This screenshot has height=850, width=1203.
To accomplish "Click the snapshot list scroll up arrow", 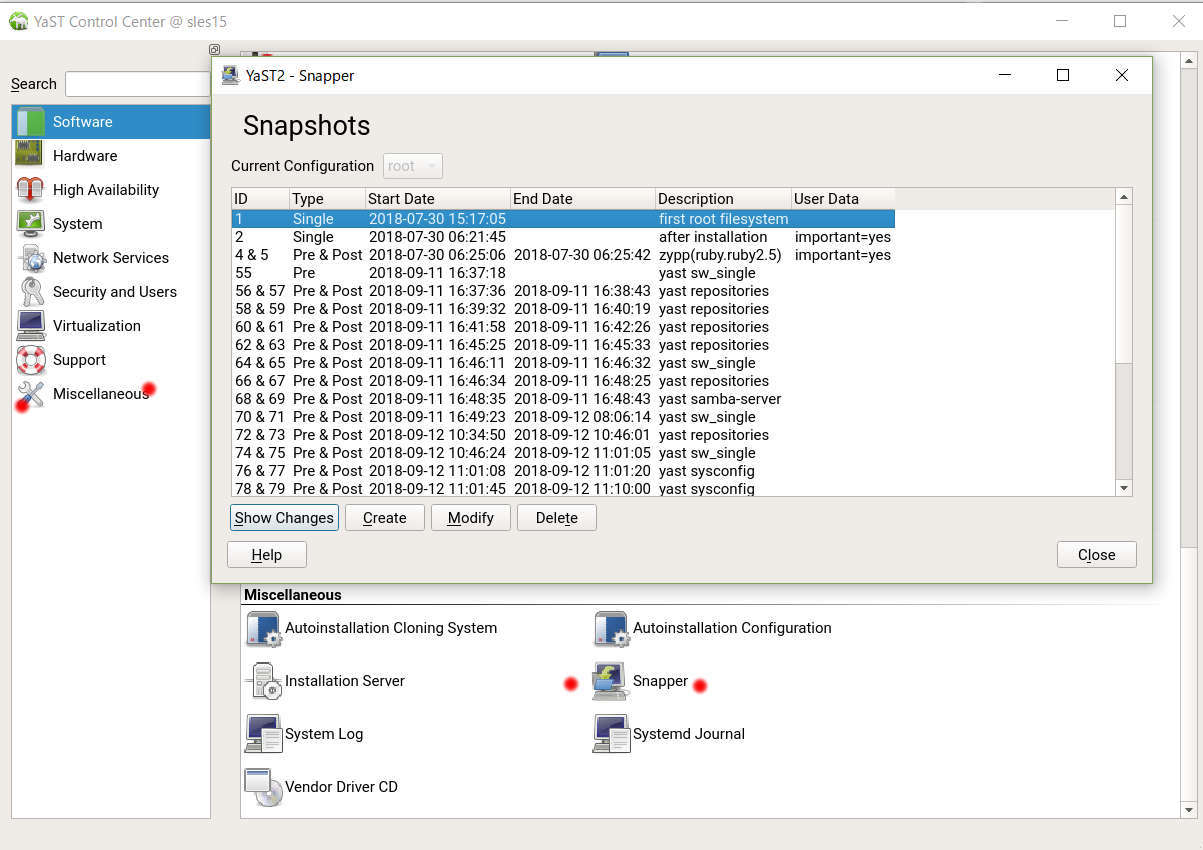I will click(x=1124, y=197).
